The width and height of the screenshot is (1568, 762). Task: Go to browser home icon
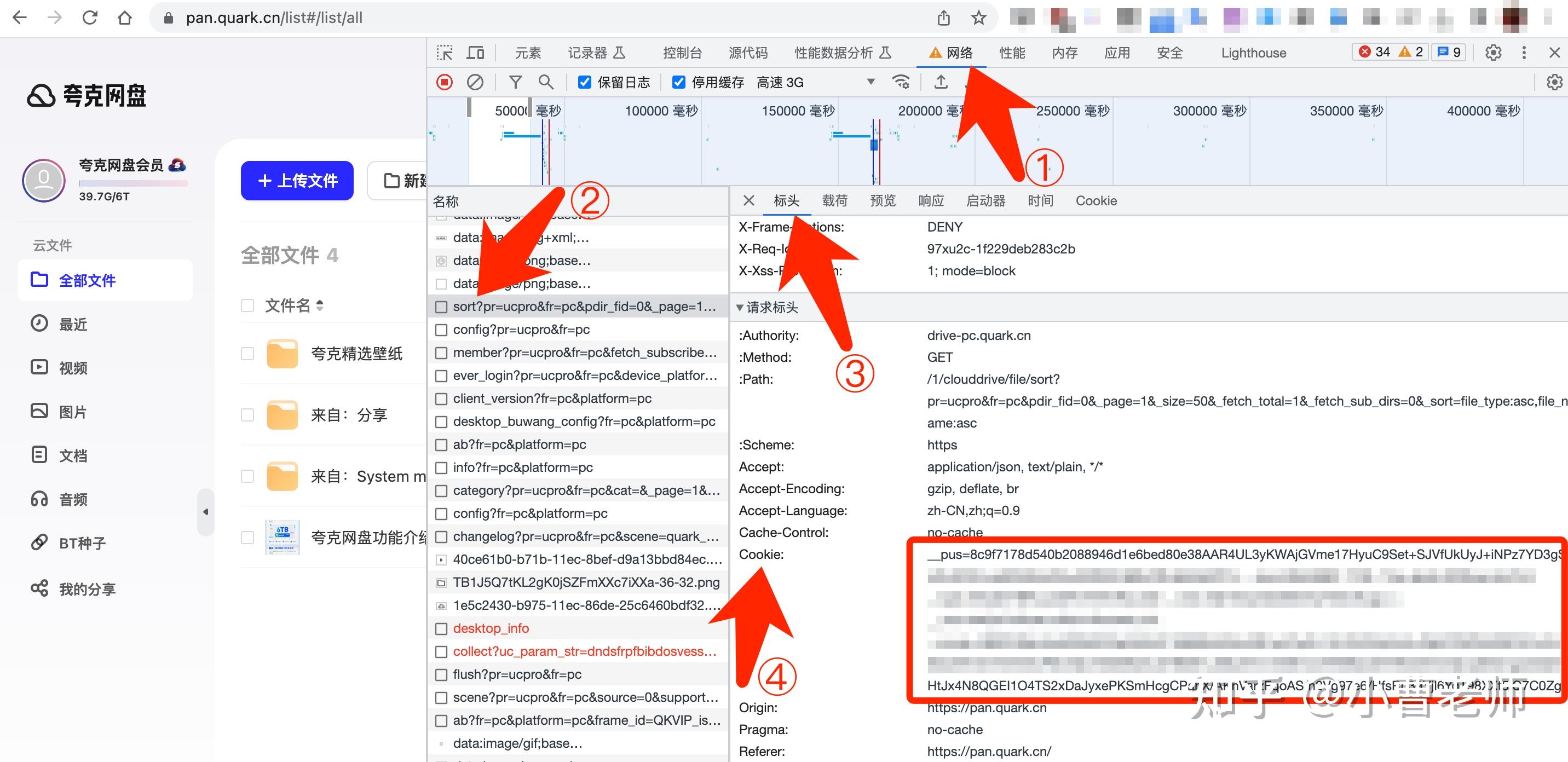[125, 18]
